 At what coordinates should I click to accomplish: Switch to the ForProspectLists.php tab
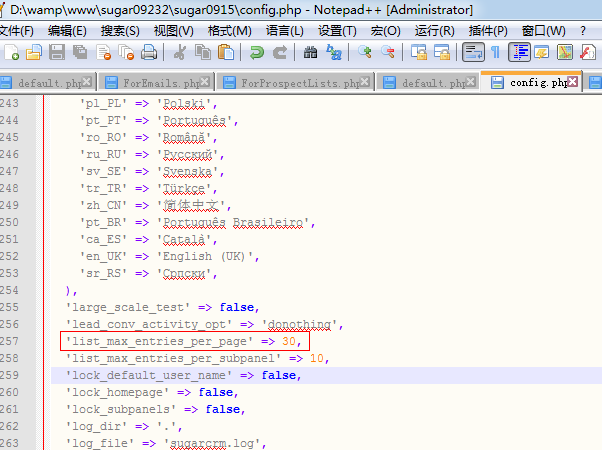295,83
